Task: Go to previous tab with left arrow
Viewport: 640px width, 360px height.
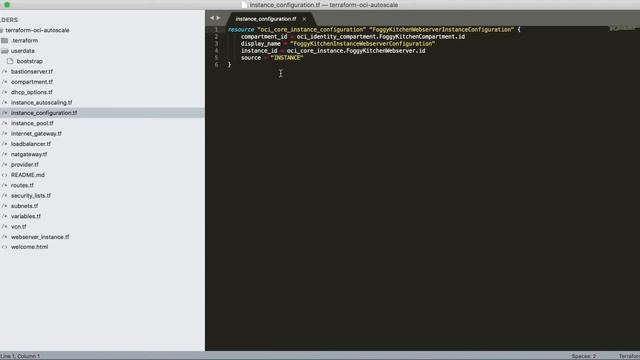Action: tap(212, 18)
